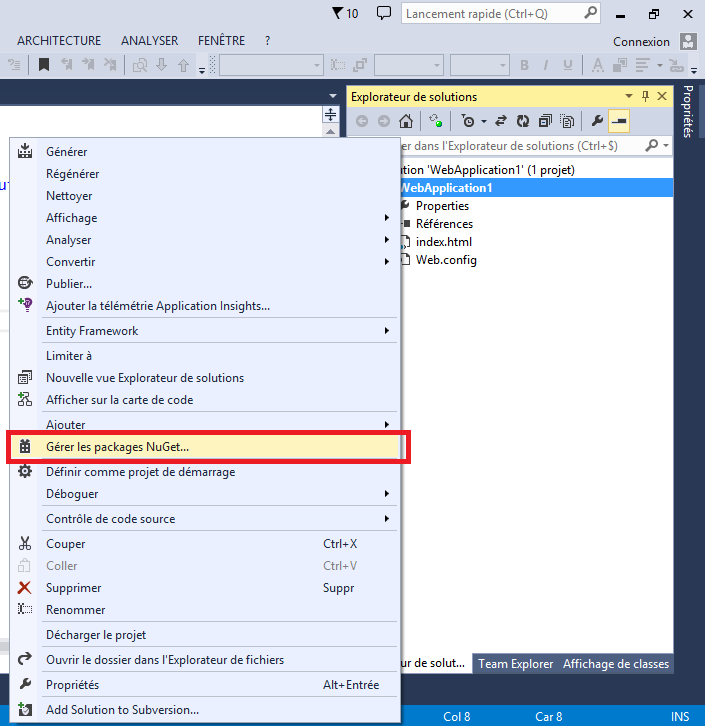Open Properties via the wrench toolbar icon
Image resolution: width=705 pixels, height=726 pixels.
(597, 121)
